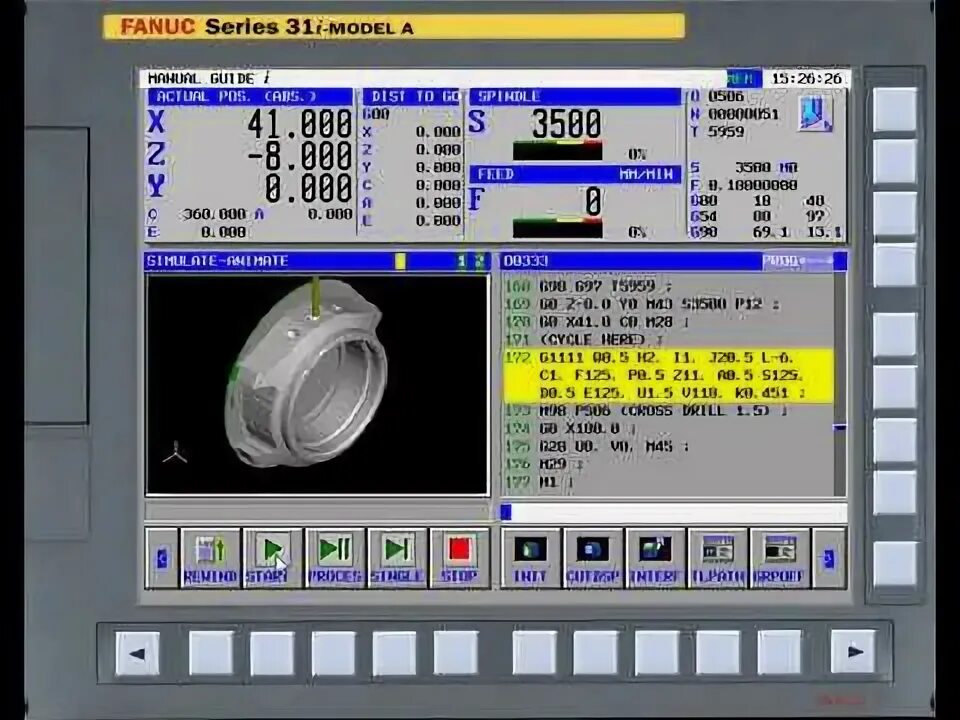Click the C axis 360.000 value

click(215, 214)
